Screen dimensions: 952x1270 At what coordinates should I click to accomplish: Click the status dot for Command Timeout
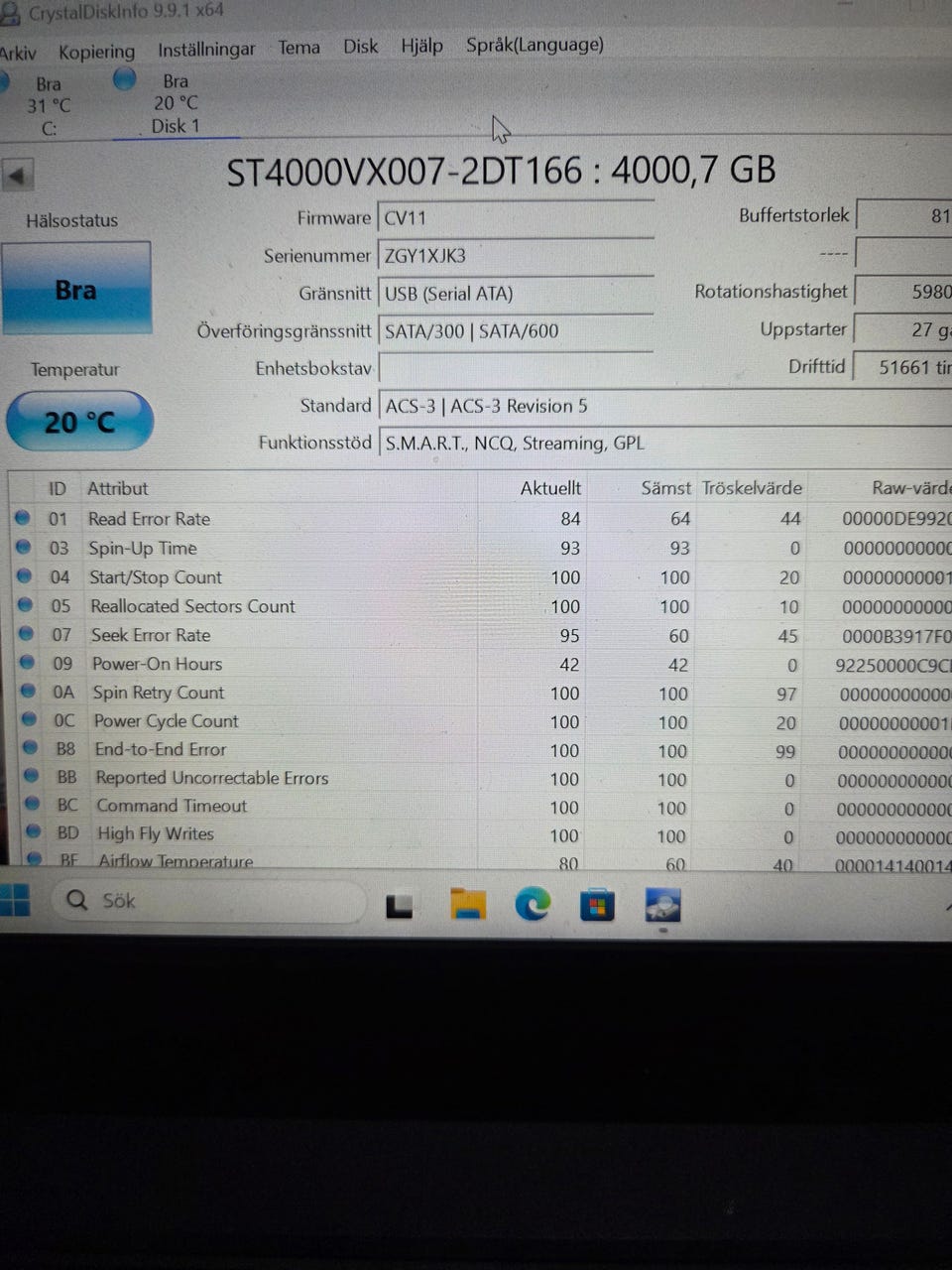tap(33, 804)
